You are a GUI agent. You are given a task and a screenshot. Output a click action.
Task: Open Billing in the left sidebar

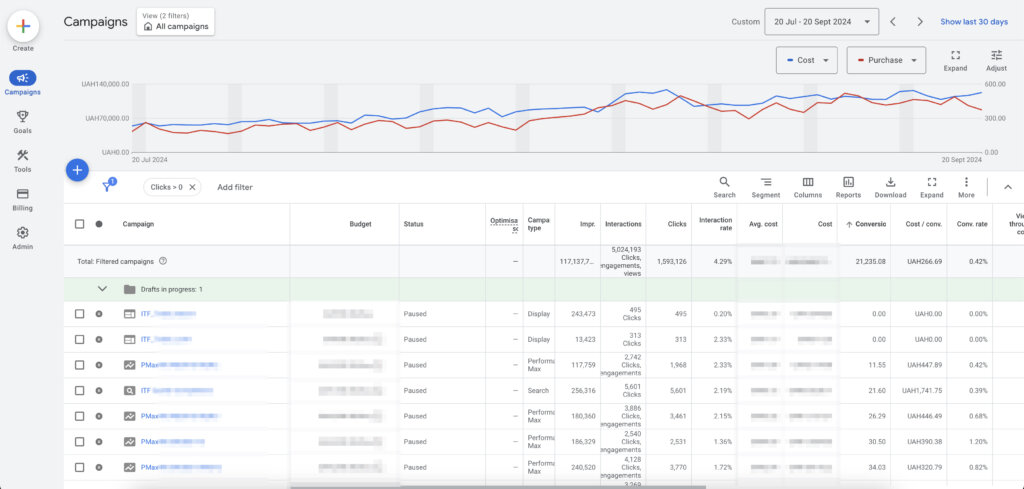pos(22,199)
